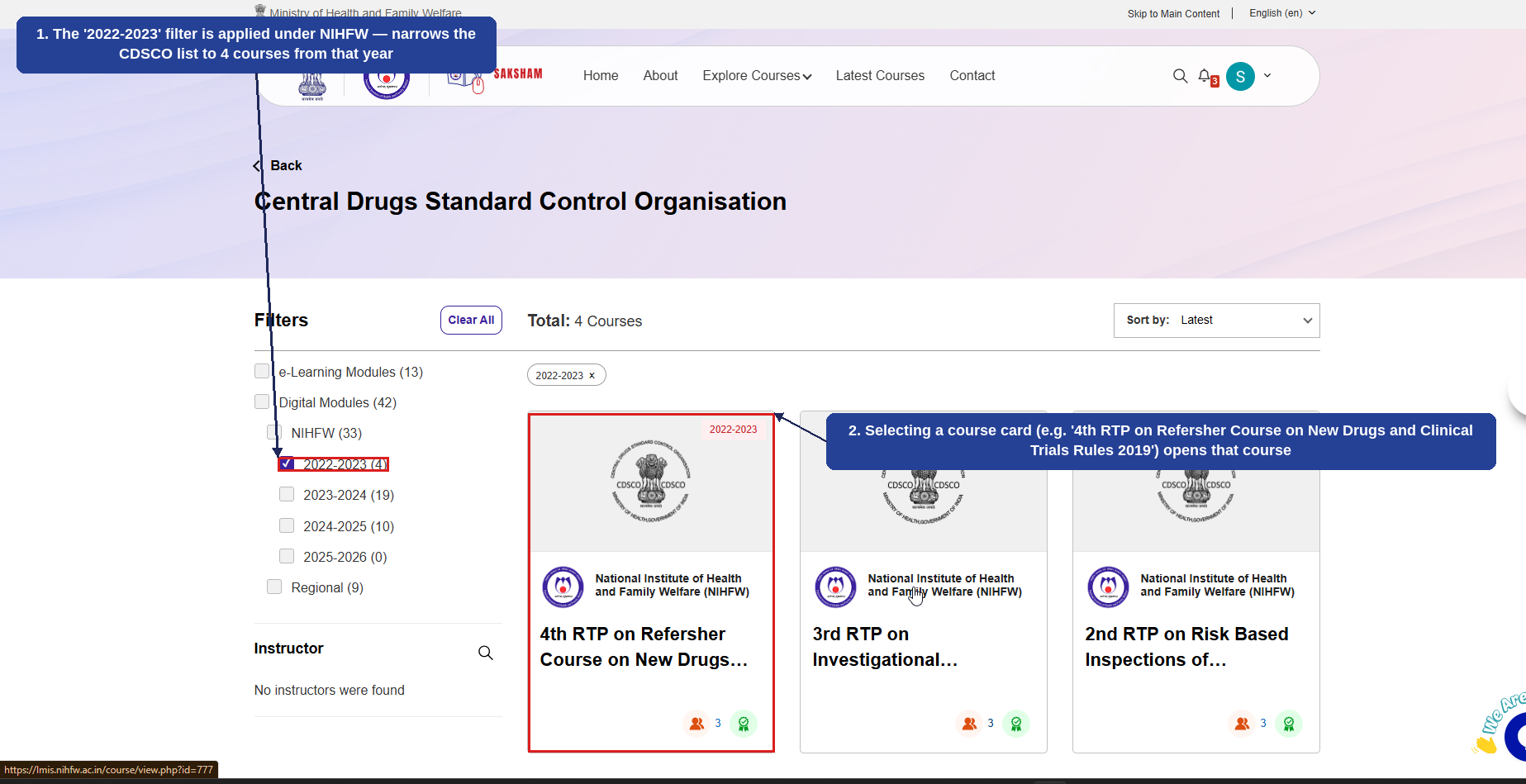The image size is (1526, 784).
Task: Expand the user menu arrow beside avatar
Action: click(1267, 76)
